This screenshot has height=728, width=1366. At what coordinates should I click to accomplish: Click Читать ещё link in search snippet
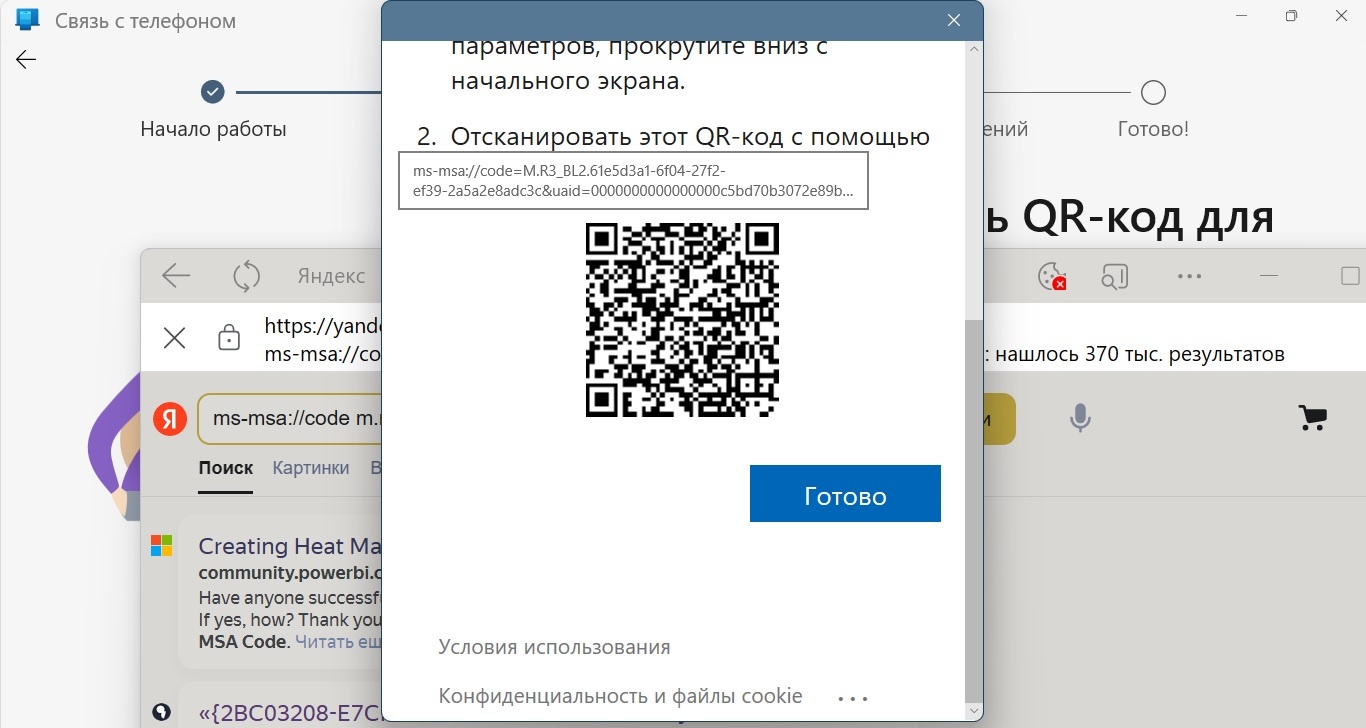(x=338, y=642)
